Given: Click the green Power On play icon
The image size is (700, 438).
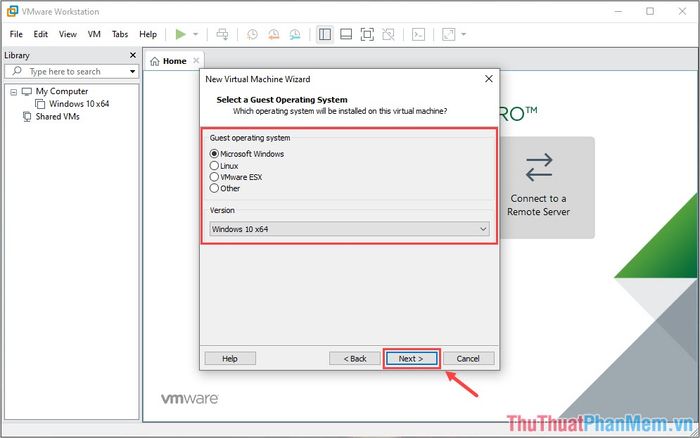Looking at the screenshot, I should pos(180,34).
